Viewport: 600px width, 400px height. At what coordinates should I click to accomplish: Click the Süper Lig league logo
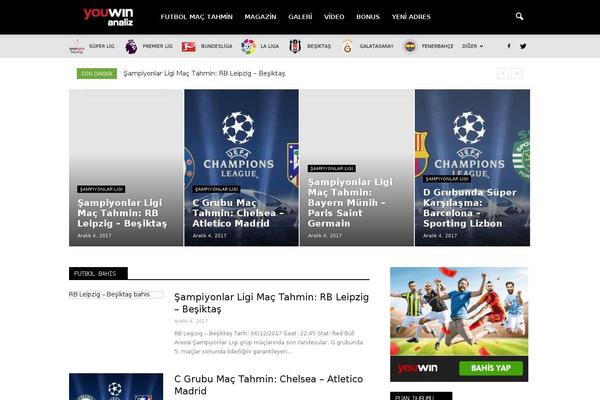(77, 46)
